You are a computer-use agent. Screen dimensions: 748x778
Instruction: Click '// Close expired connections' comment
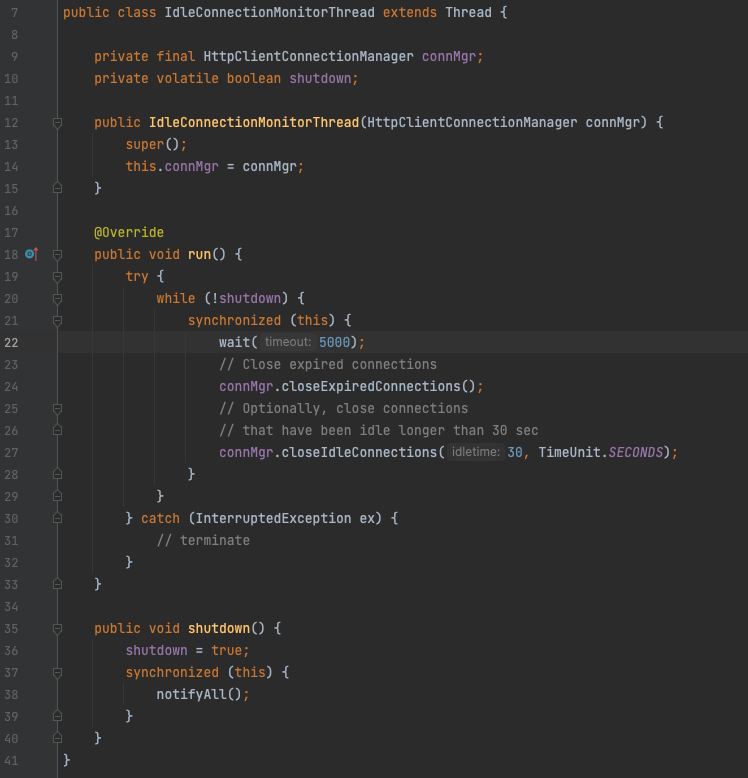[328, 365]
